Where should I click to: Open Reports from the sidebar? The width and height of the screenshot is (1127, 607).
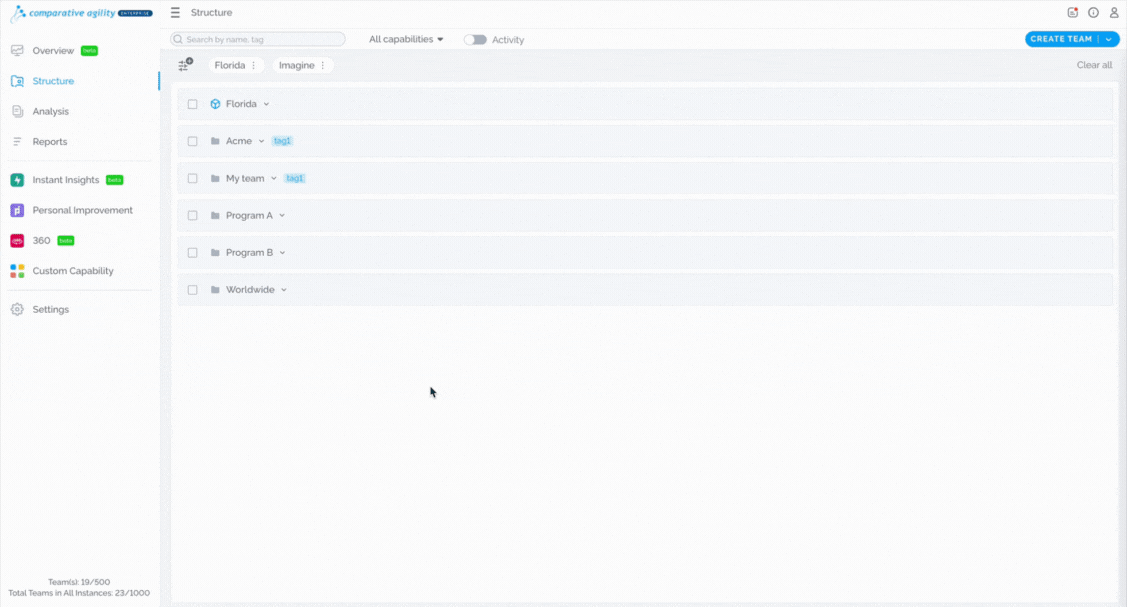coord(50,142)
